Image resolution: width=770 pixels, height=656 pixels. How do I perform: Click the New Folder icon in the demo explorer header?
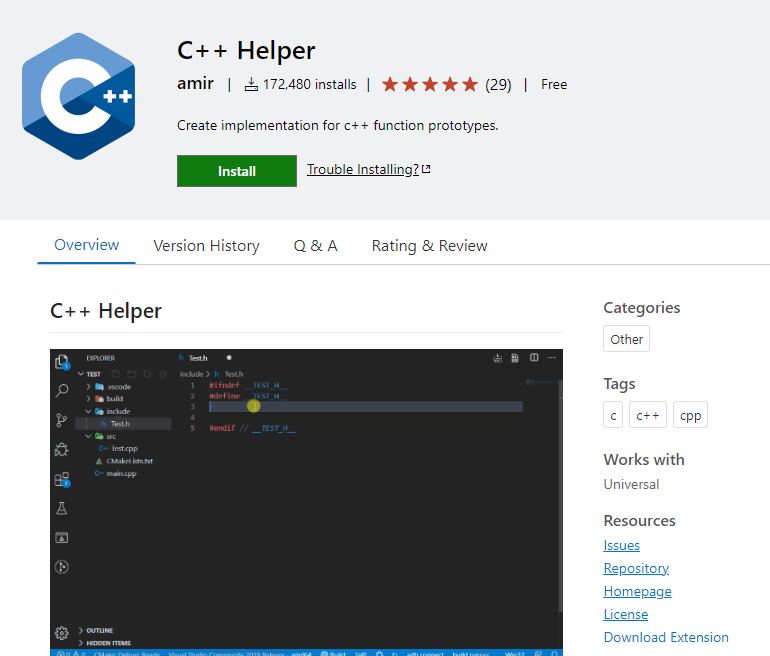click(132, 374)
